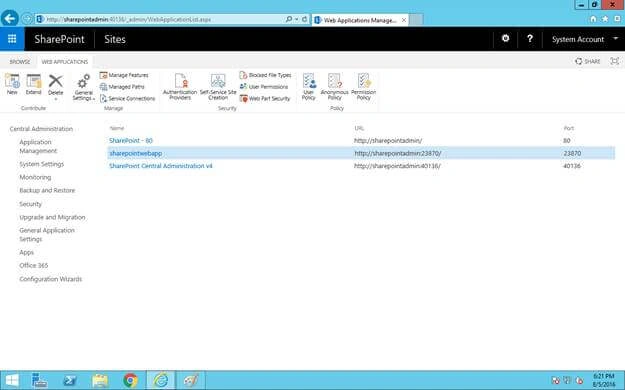The height and width of the screenshot is (390, 625).
Task: Open User Permissions
Action: 263,87
